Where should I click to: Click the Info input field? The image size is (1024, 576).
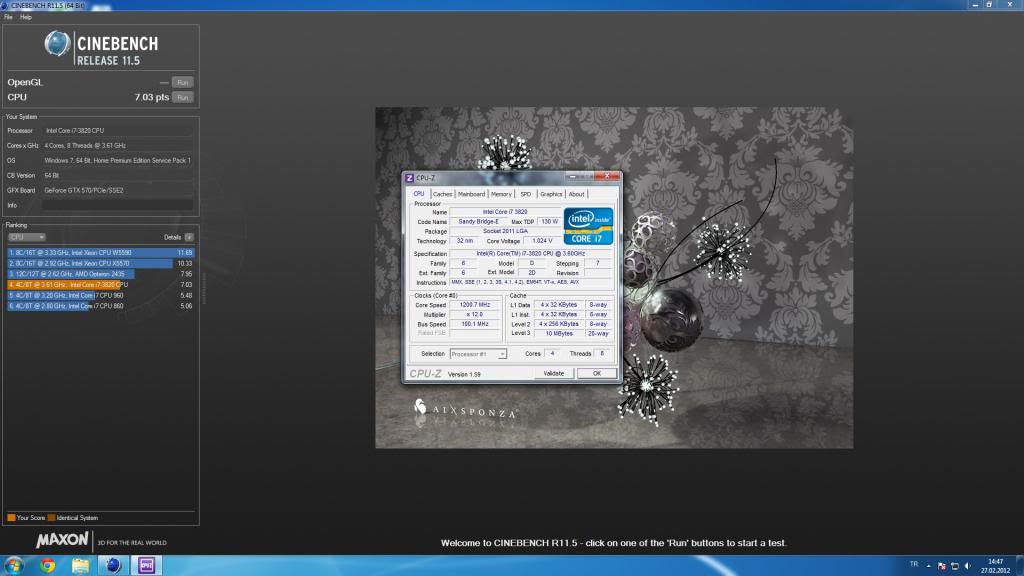coord(118,205)
